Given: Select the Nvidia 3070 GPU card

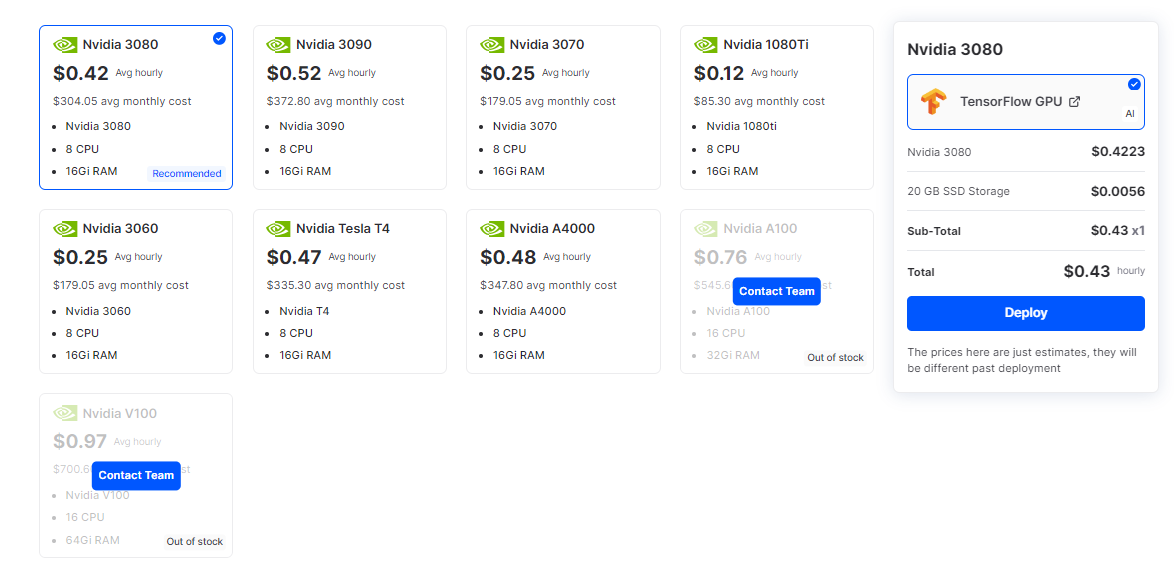Looking at the screenshot, I should (563, 107).
